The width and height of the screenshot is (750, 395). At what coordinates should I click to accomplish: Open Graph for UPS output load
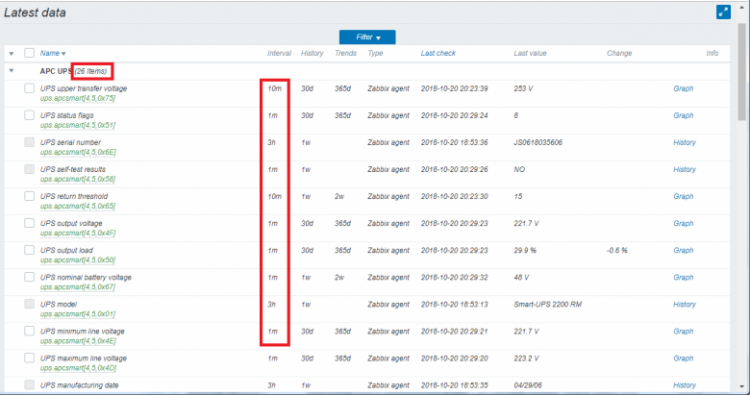tap(683, 251)
